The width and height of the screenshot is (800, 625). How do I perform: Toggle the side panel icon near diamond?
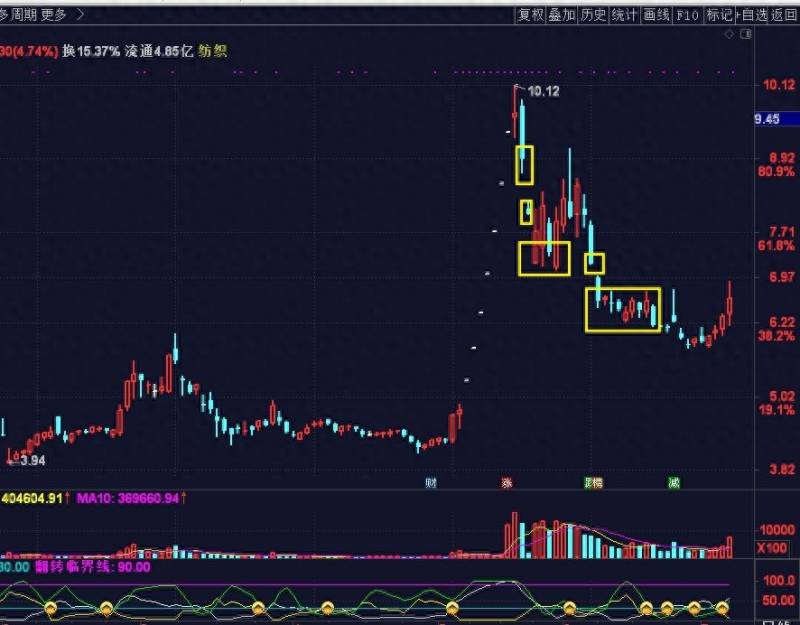click(x=746, y=34)
